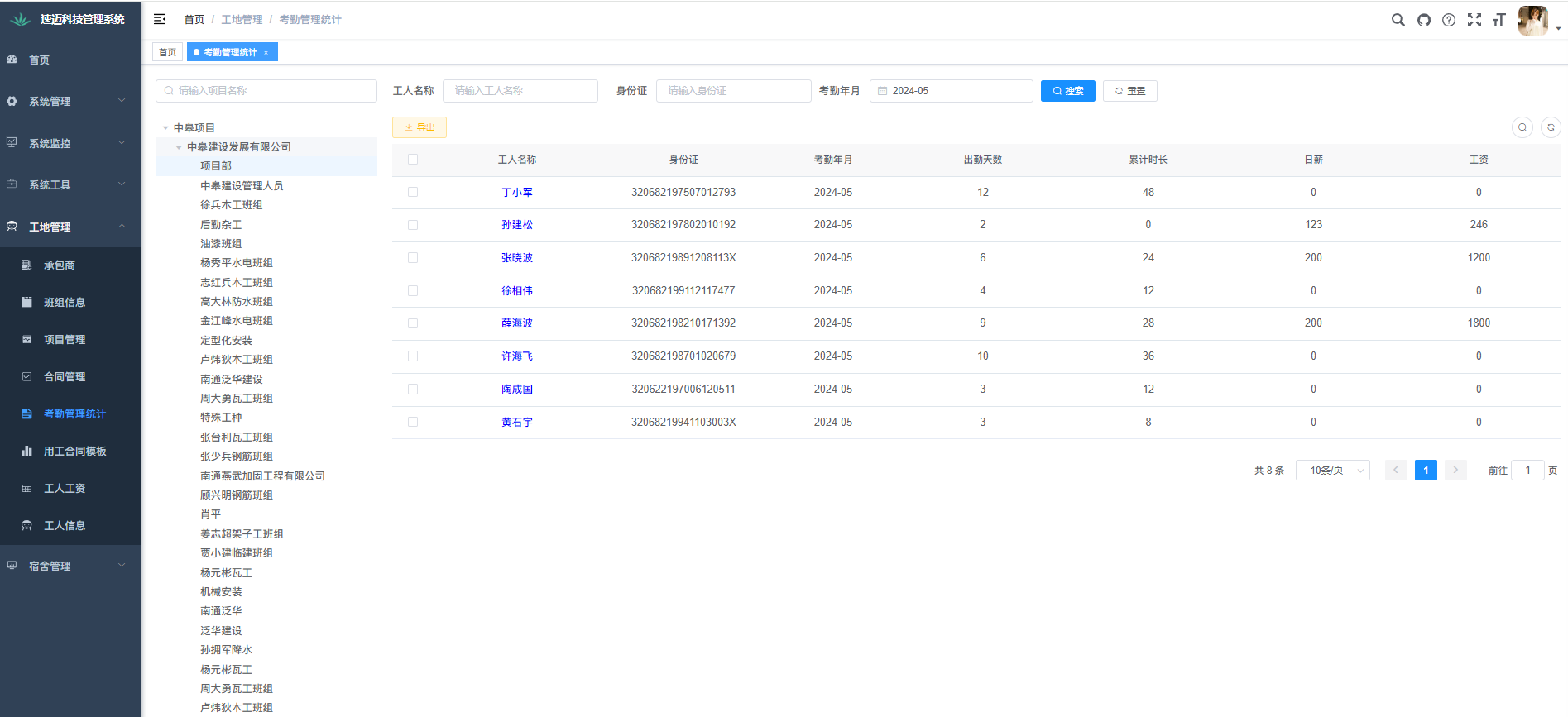The image size is (1568, 717).
Task: Click the 工地管理 sidebar icon
Action: point(12,227)
